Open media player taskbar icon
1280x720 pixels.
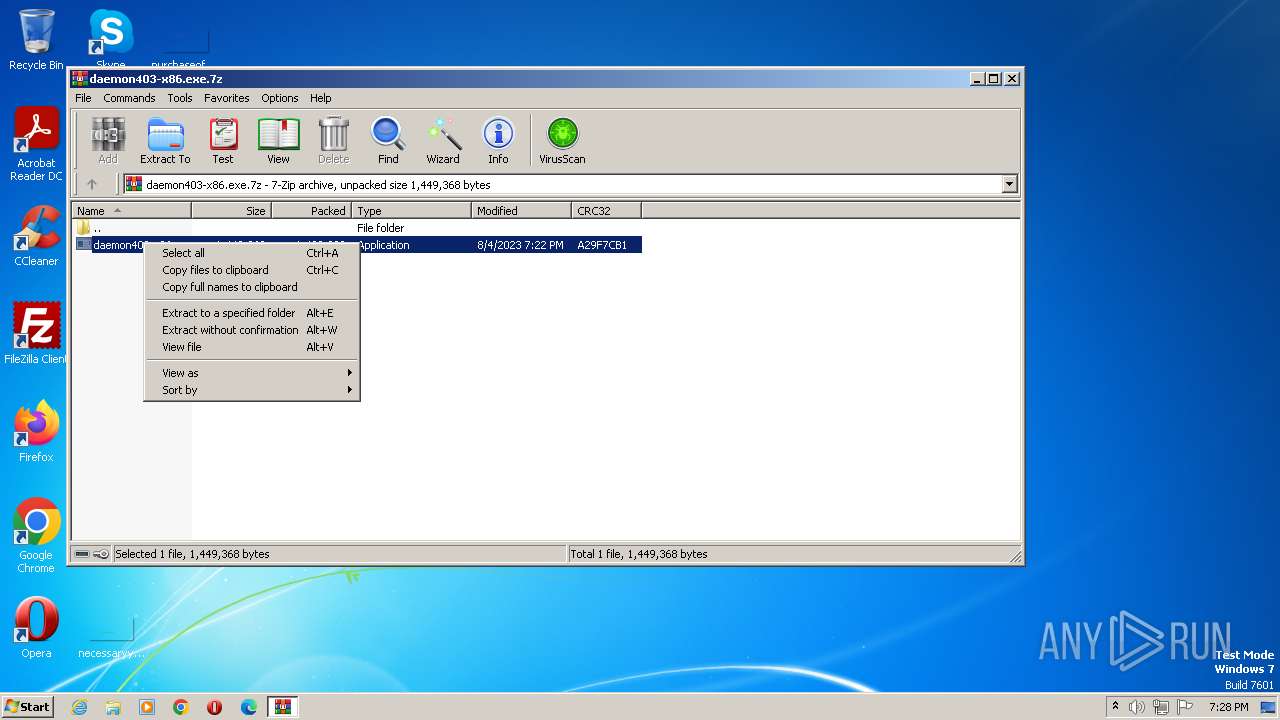click(147, 707)
